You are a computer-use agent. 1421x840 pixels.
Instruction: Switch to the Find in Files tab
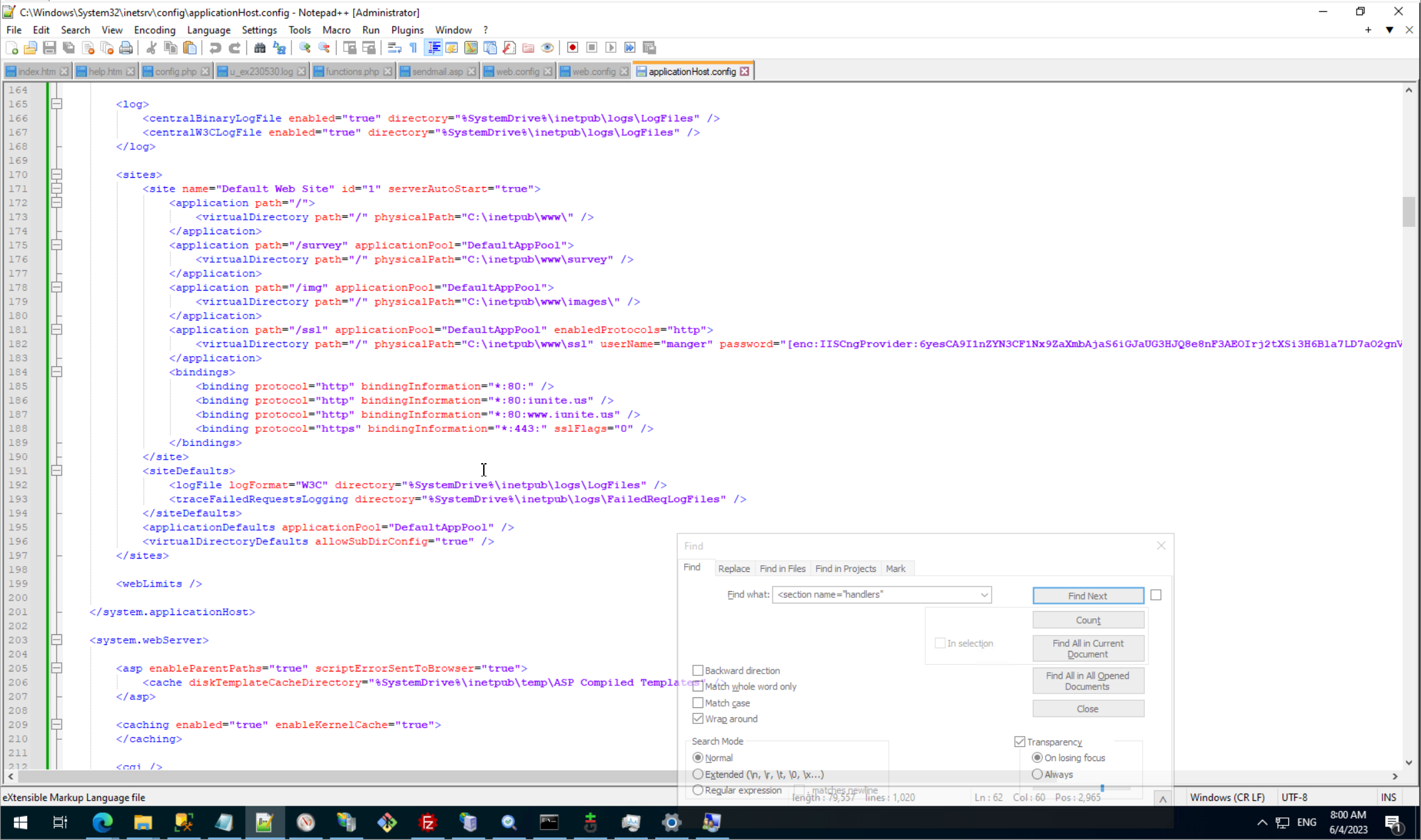click(x=782, y=569)
